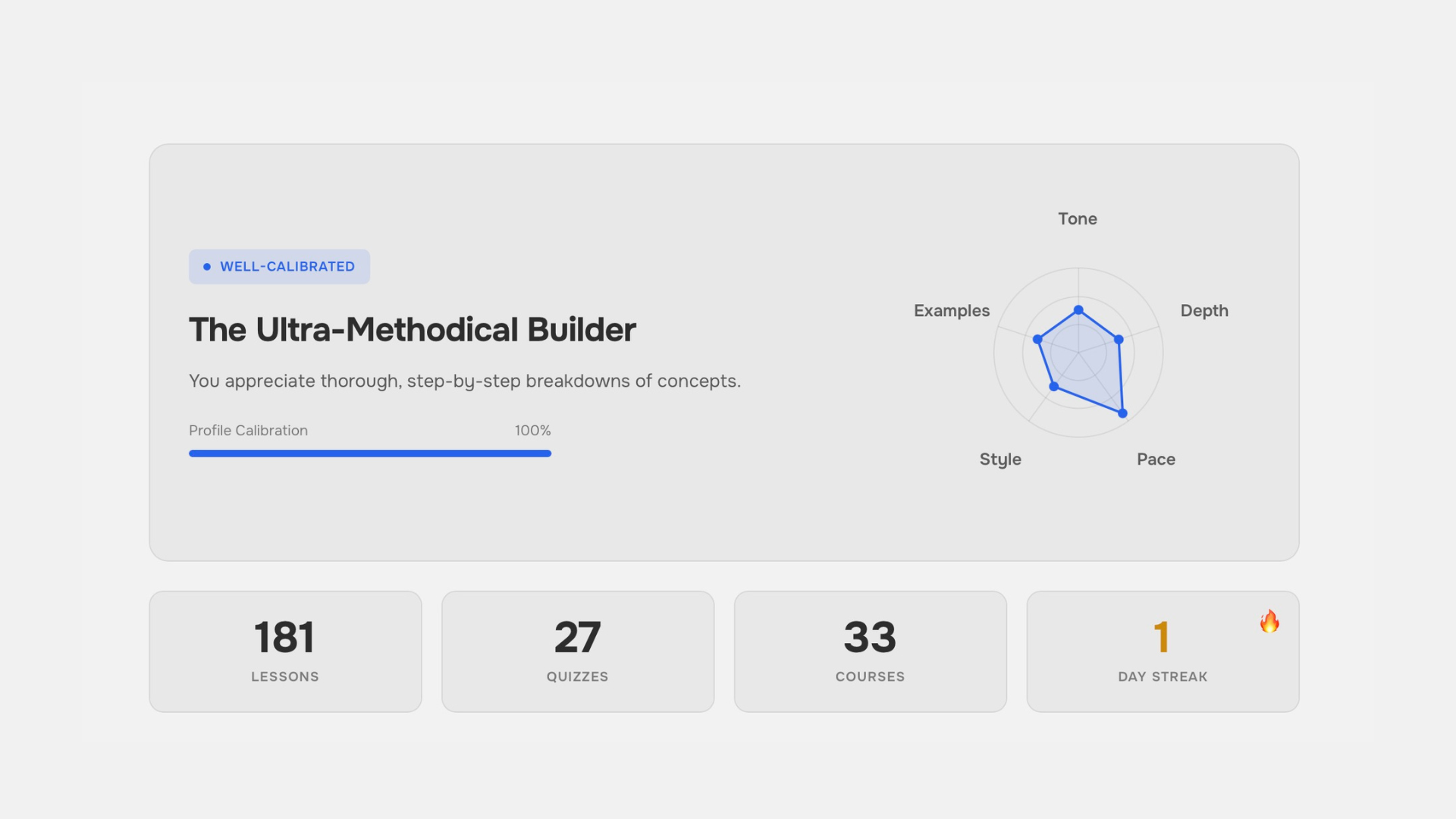This screenshot has width=1456, height=819.
Task: Click the Tone data point on radar chart
Action: pos(1078,310)
